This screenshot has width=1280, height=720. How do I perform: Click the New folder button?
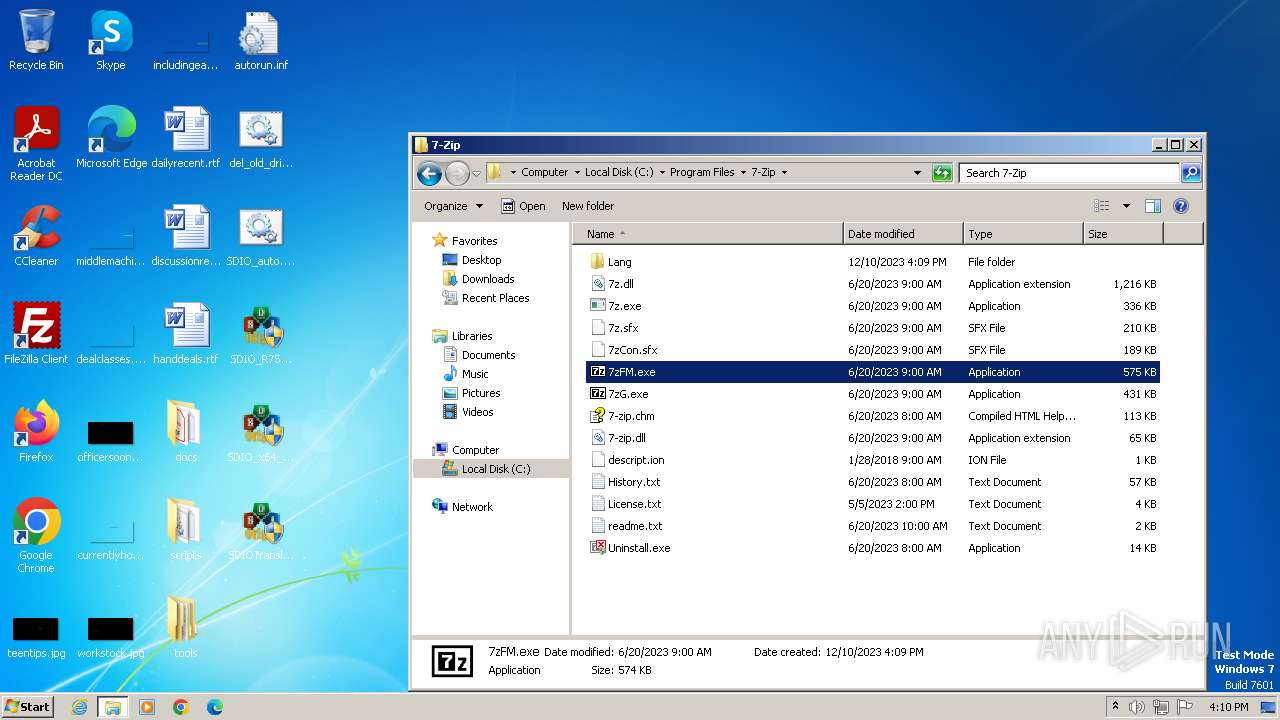click(588, 206)
